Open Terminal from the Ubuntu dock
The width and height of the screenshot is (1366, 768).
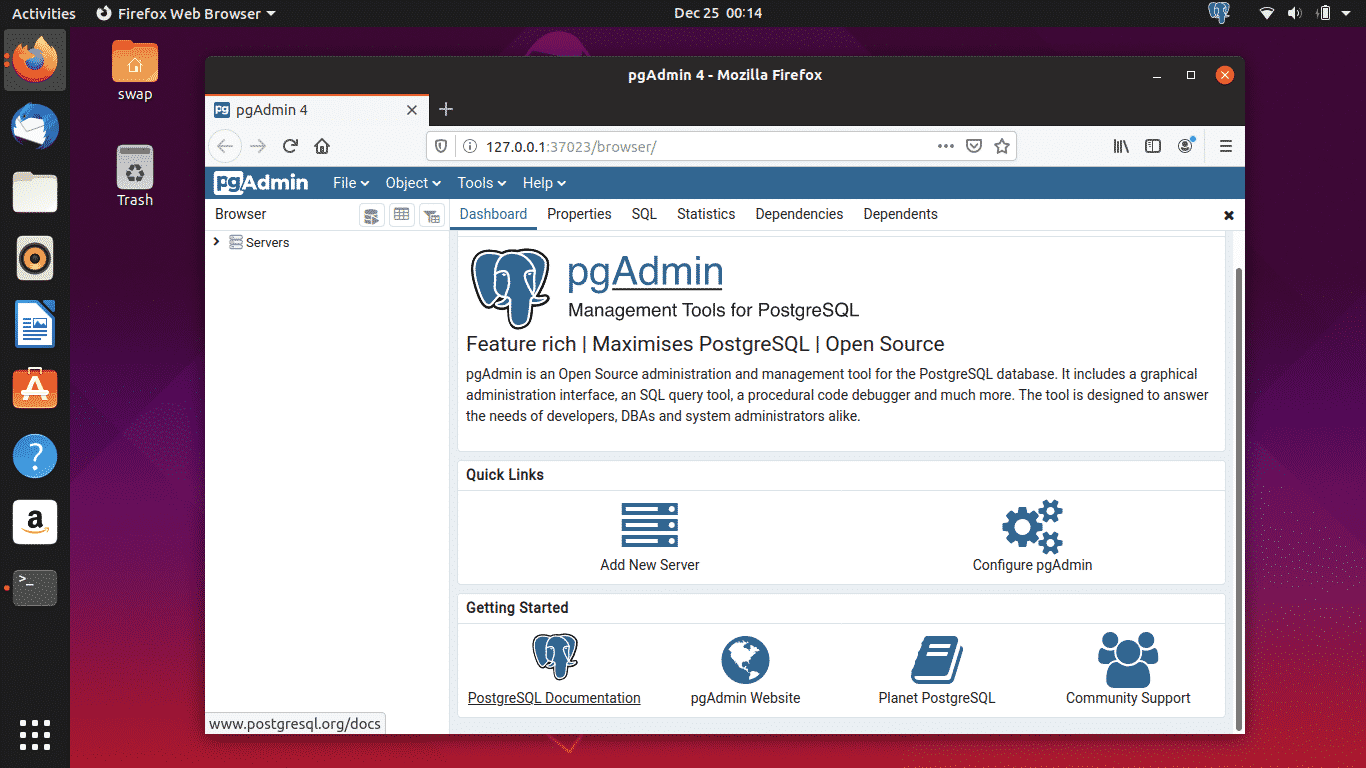click(x=35, y=587)
